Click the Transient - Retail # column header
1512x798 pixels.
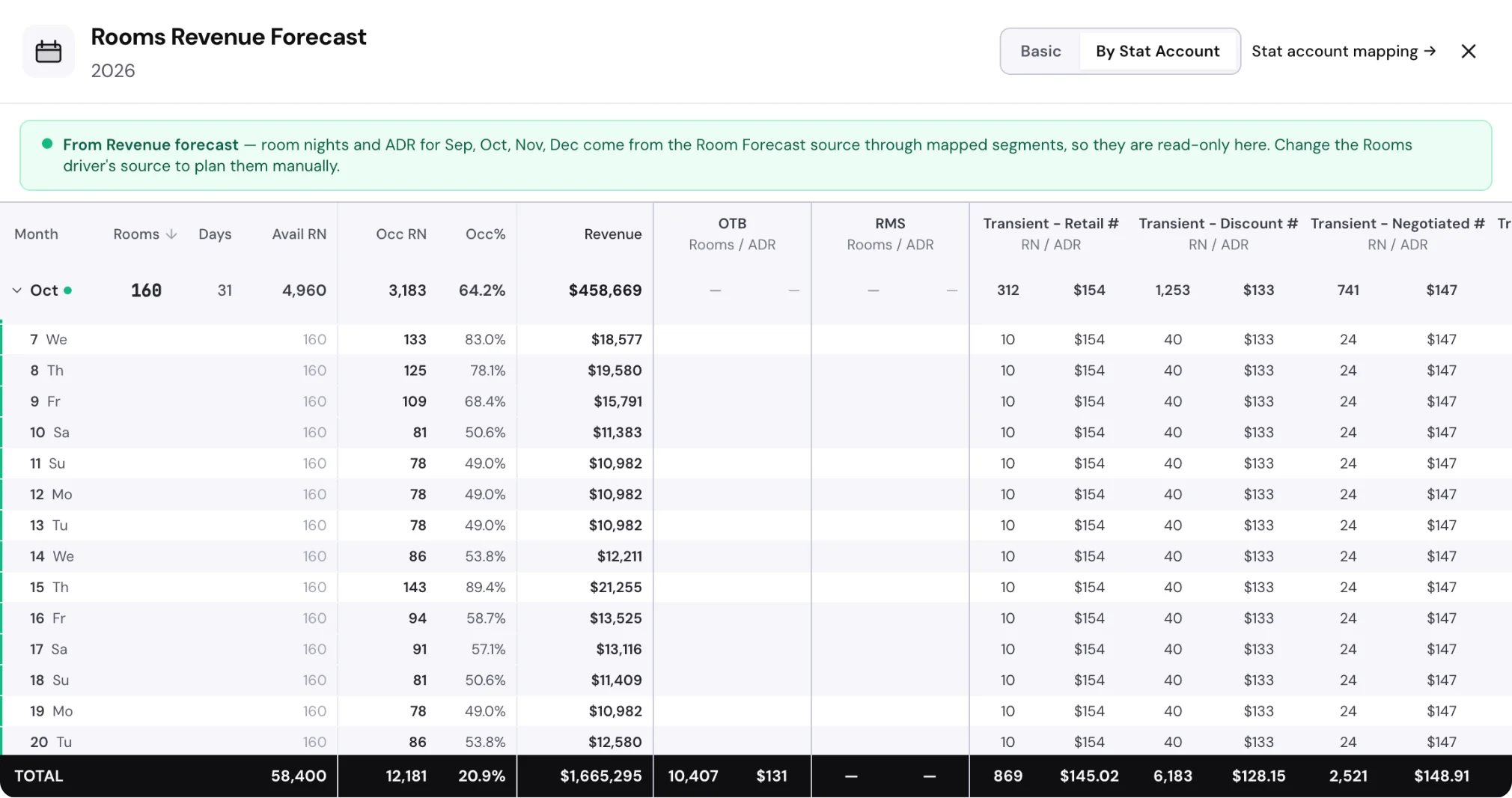[x=1051, y=223]
